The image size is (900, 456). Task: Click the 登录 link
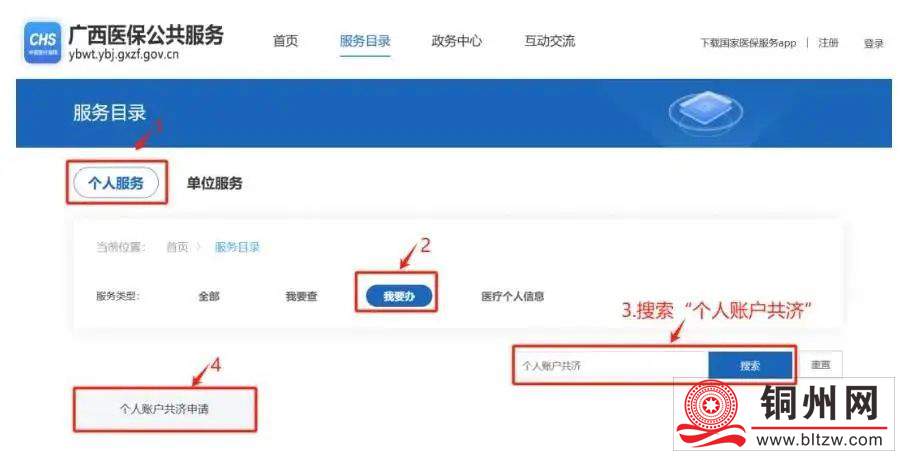874,44
